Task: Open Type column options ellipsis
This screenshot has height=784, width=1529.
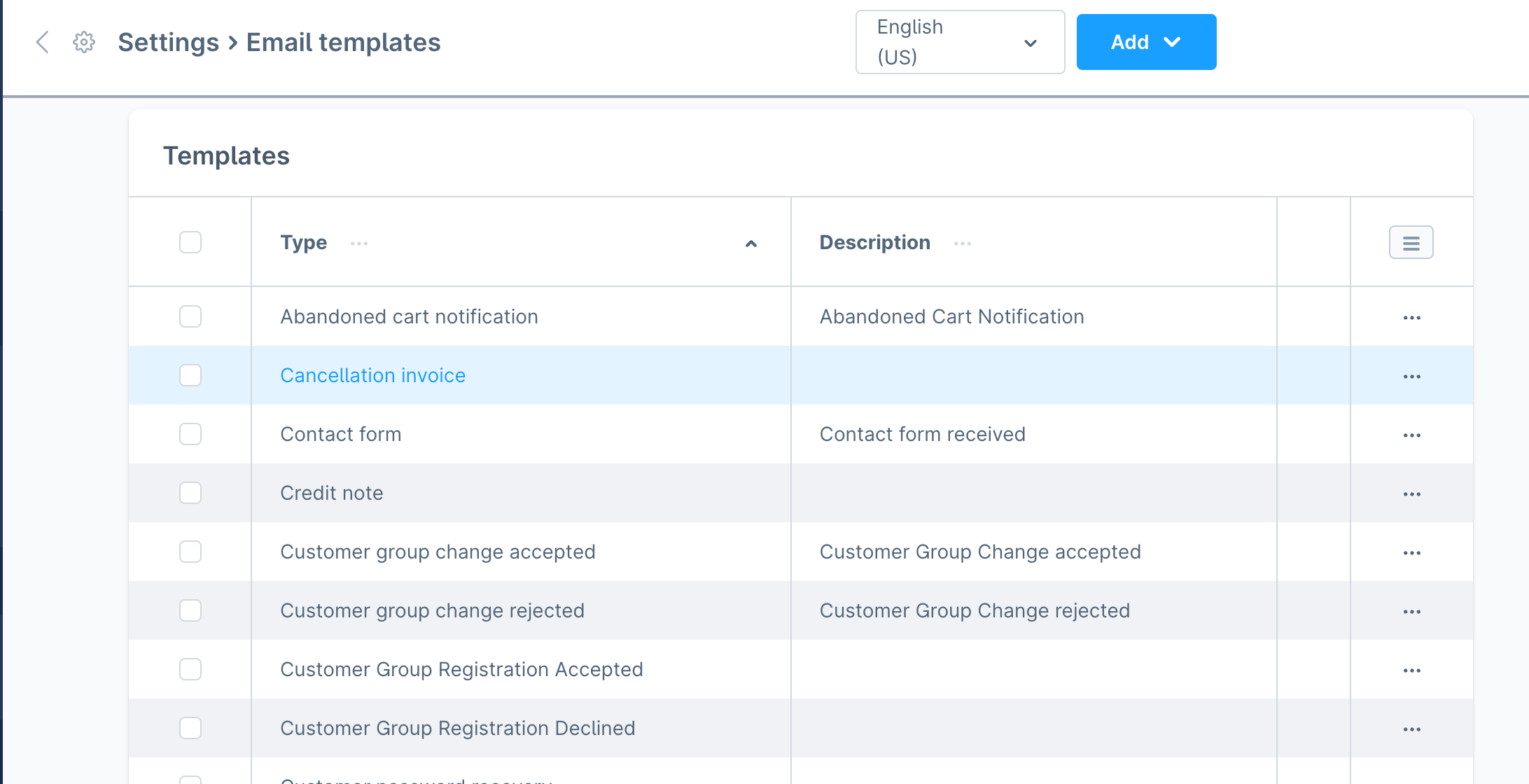Action: 359,243
